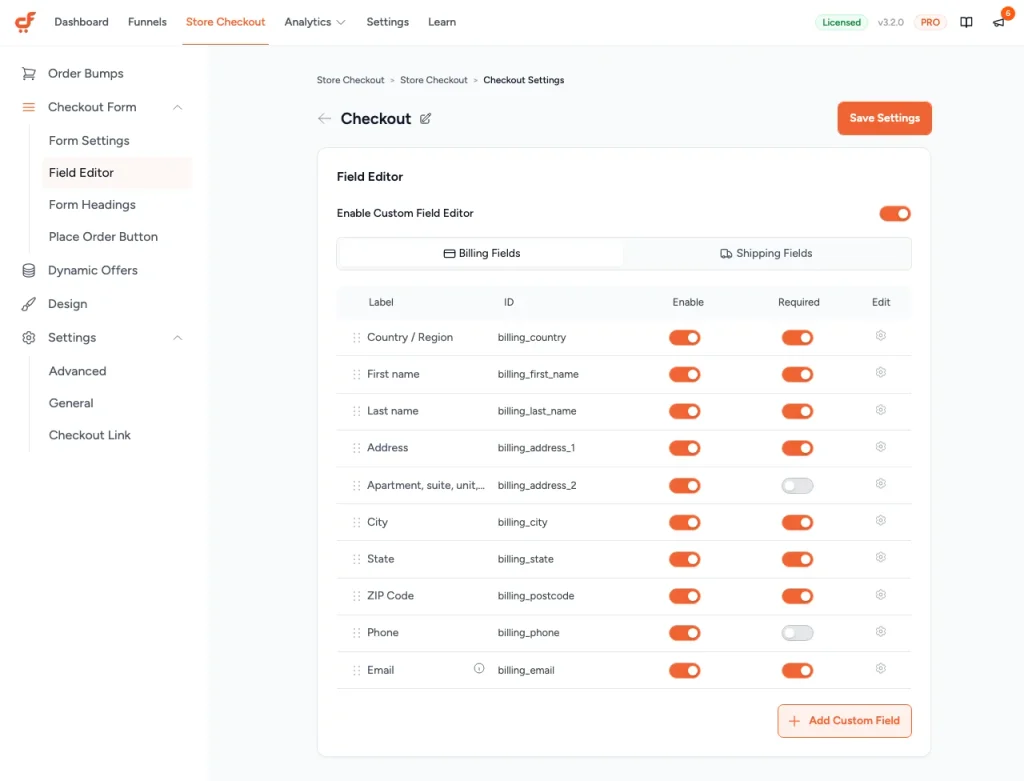
Task: Click the v3.2.0 version text
Action: [890, 22]
